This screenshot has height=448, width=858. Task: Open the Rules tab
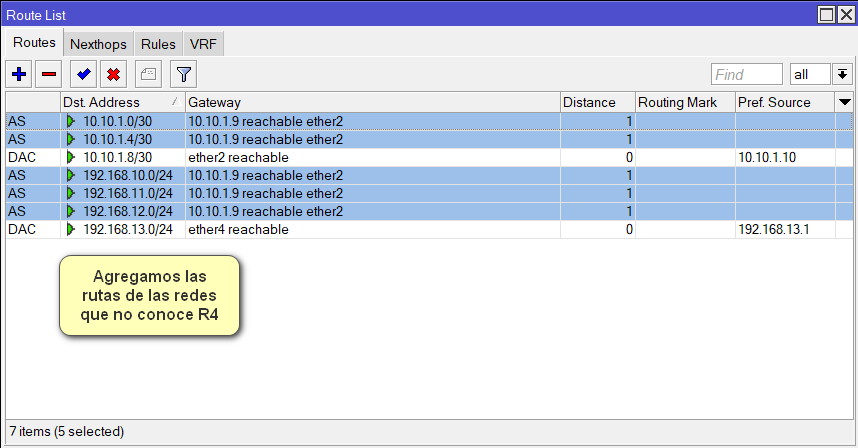pyautogui.click(x=158, y=44)
